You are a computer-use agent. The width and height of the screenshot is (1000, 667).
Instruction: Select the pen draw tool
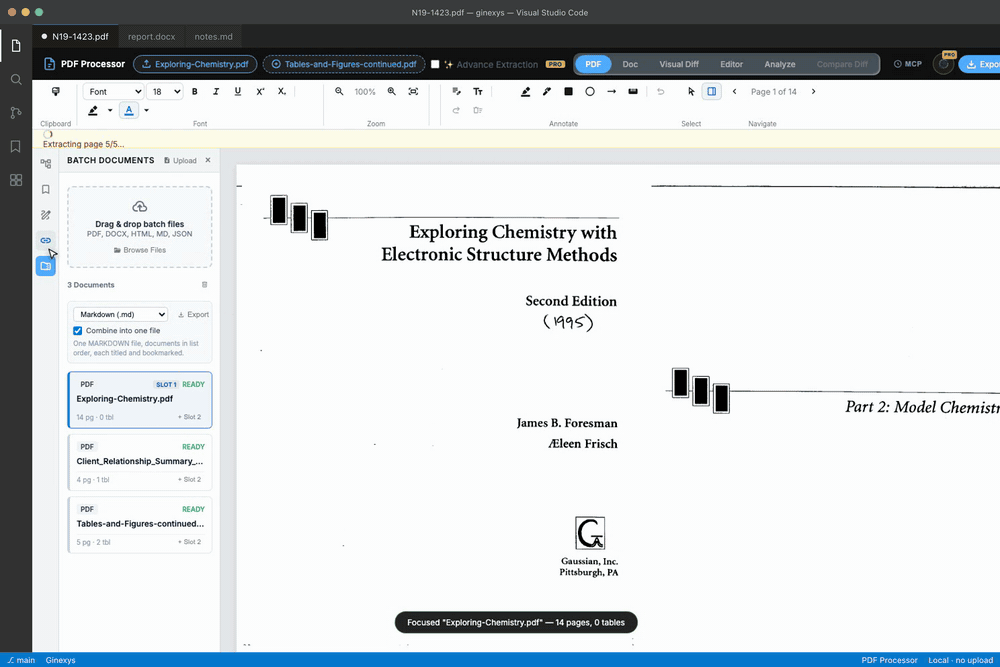[x=547, y=92]
